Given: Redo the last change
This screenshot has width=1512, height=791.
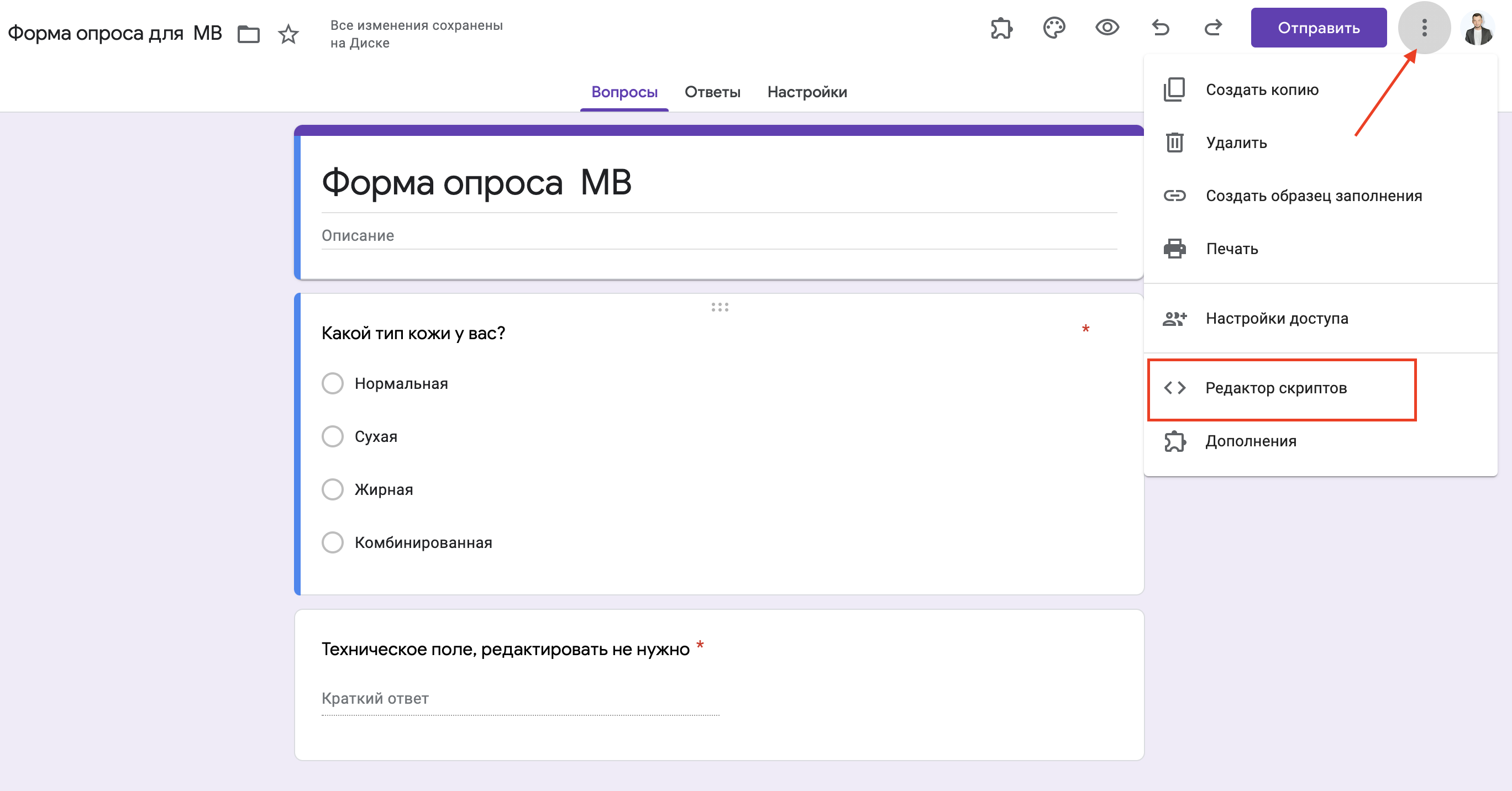Looking at the screenshot, I should [1213, 28].
